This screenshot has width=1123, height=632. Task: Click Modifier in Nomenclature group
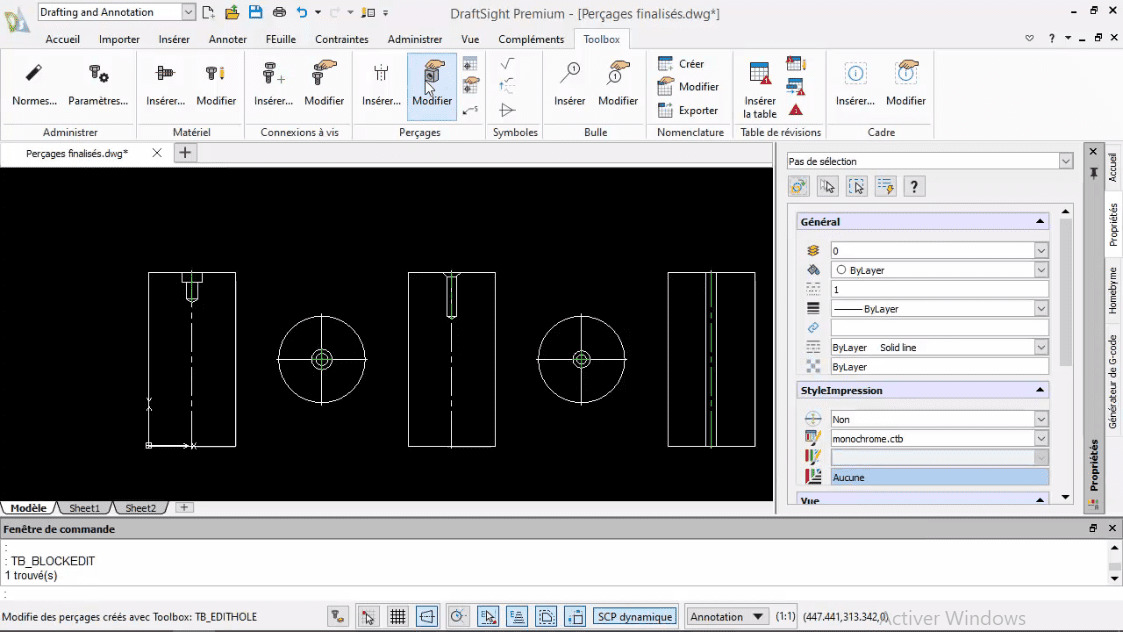tap(688, 87)
